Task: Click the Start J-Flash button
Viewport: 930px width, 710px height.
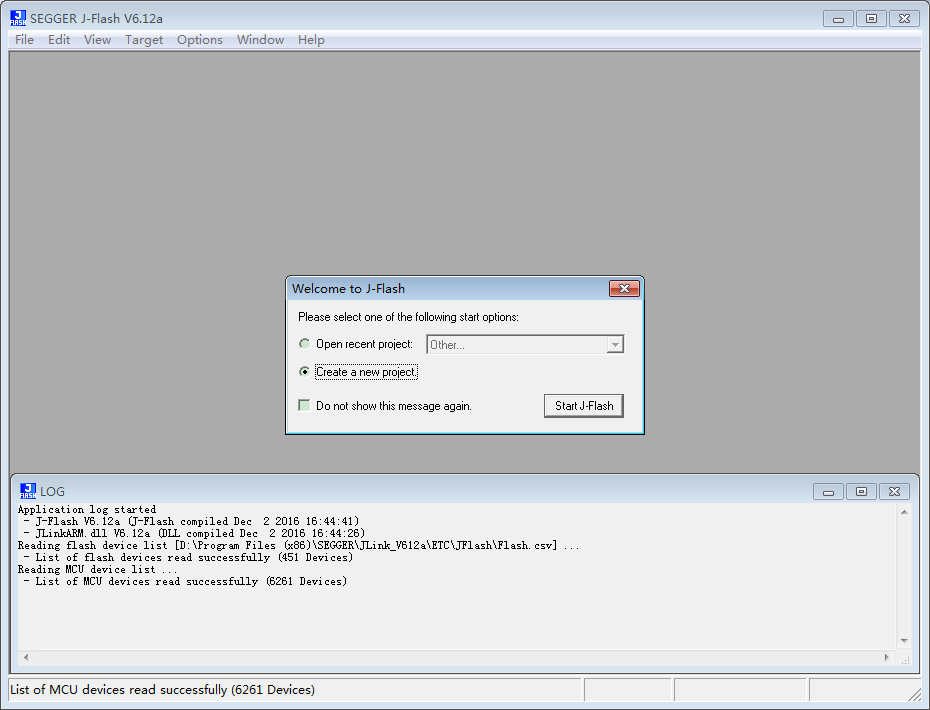Action: pos(584,406)
